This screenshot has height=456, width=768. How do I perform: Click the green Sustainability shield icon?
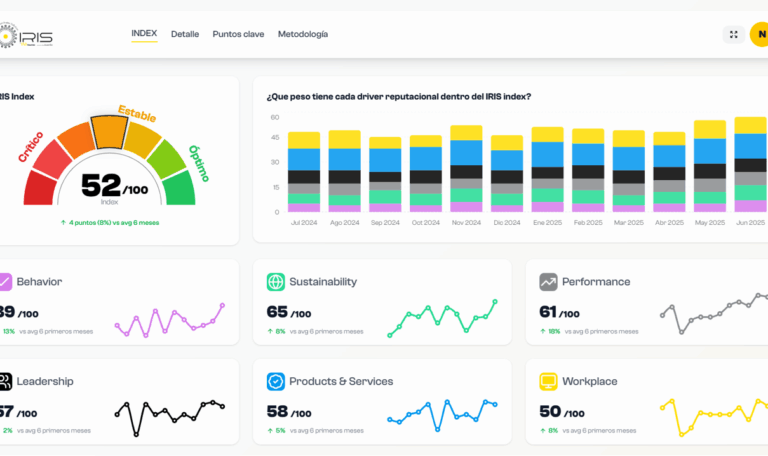(275, 282)
